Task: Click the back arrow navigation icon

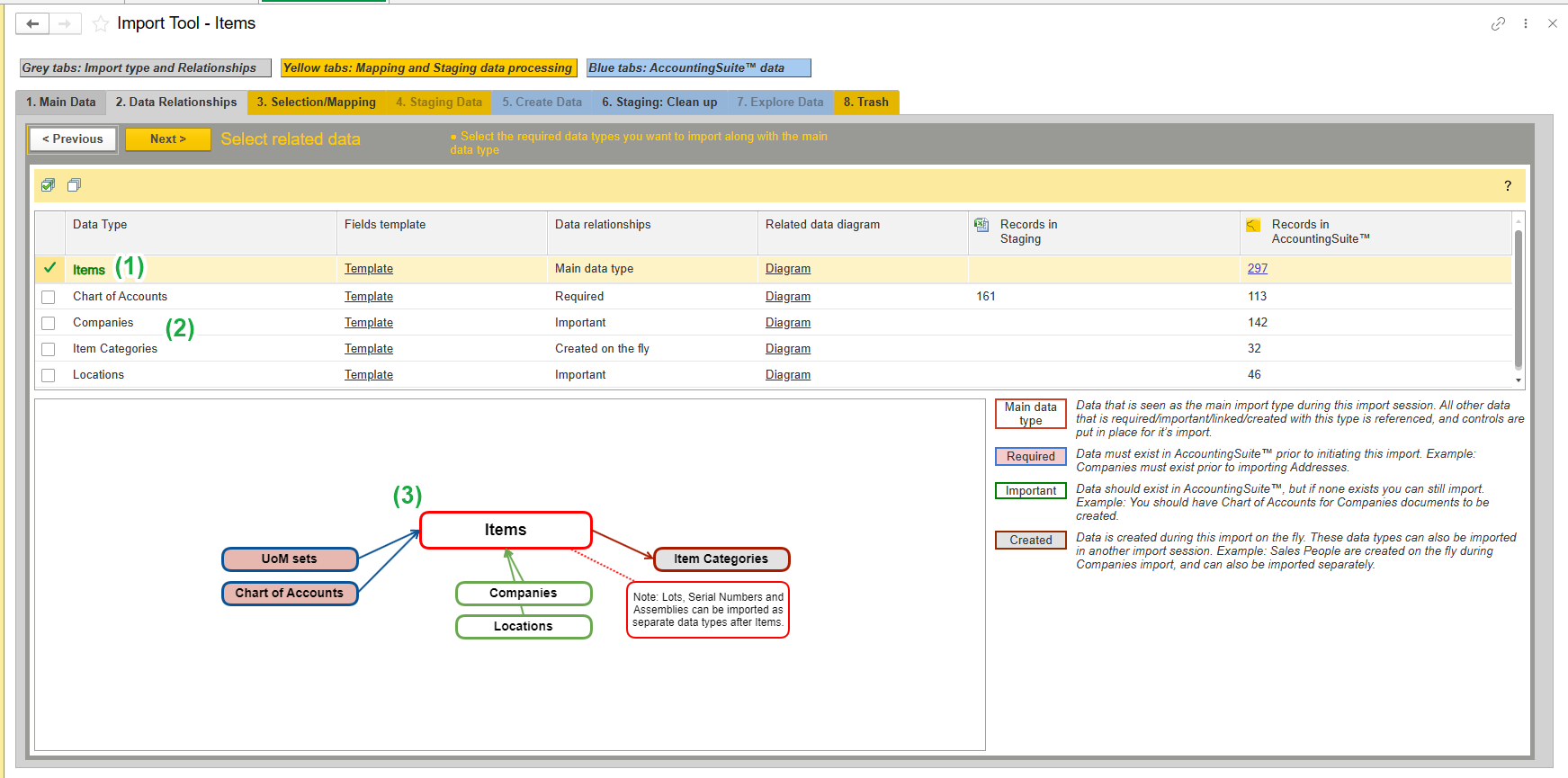Action: coord(32,23)
